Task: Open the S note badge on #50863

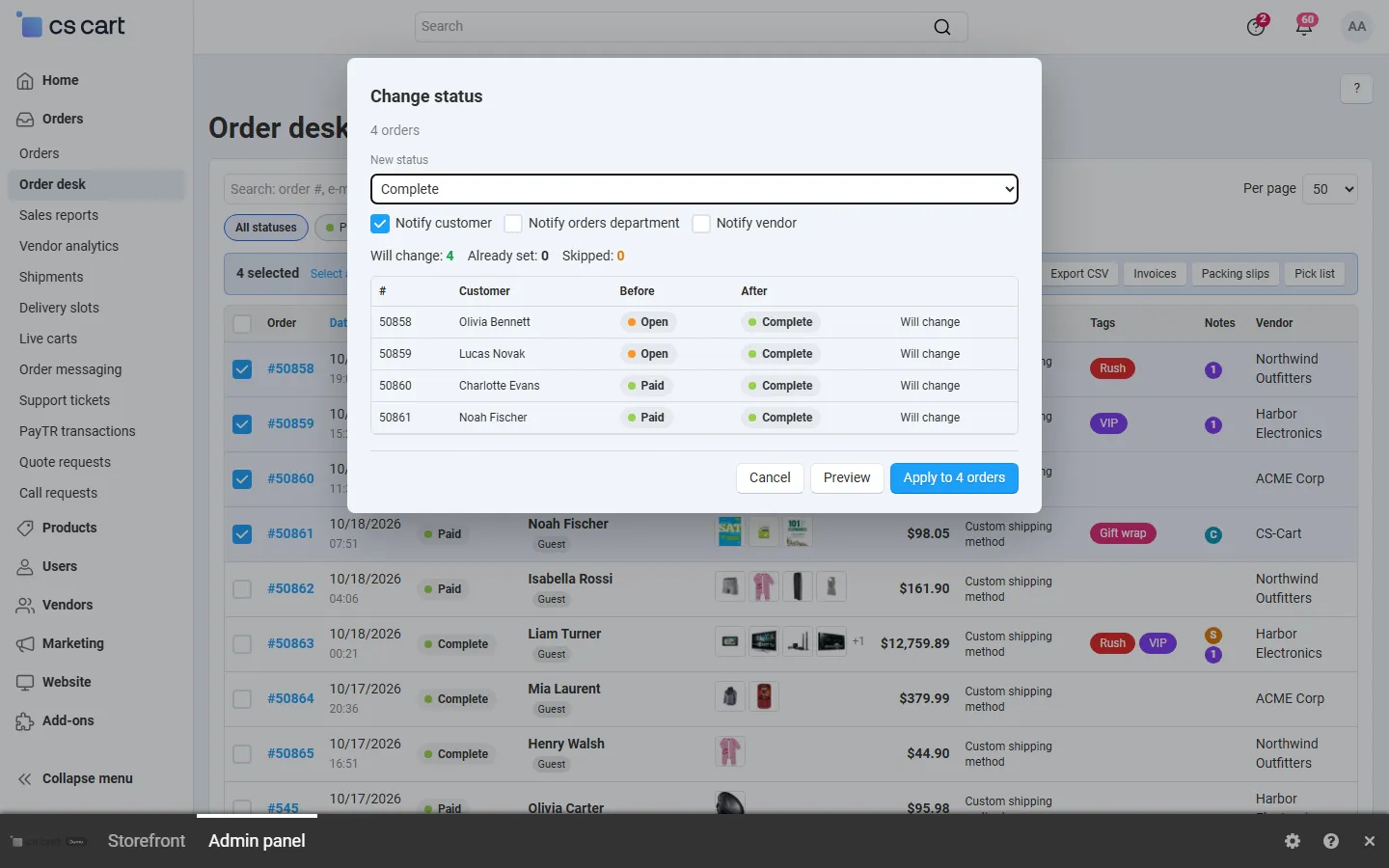Action: (1213, 635)
